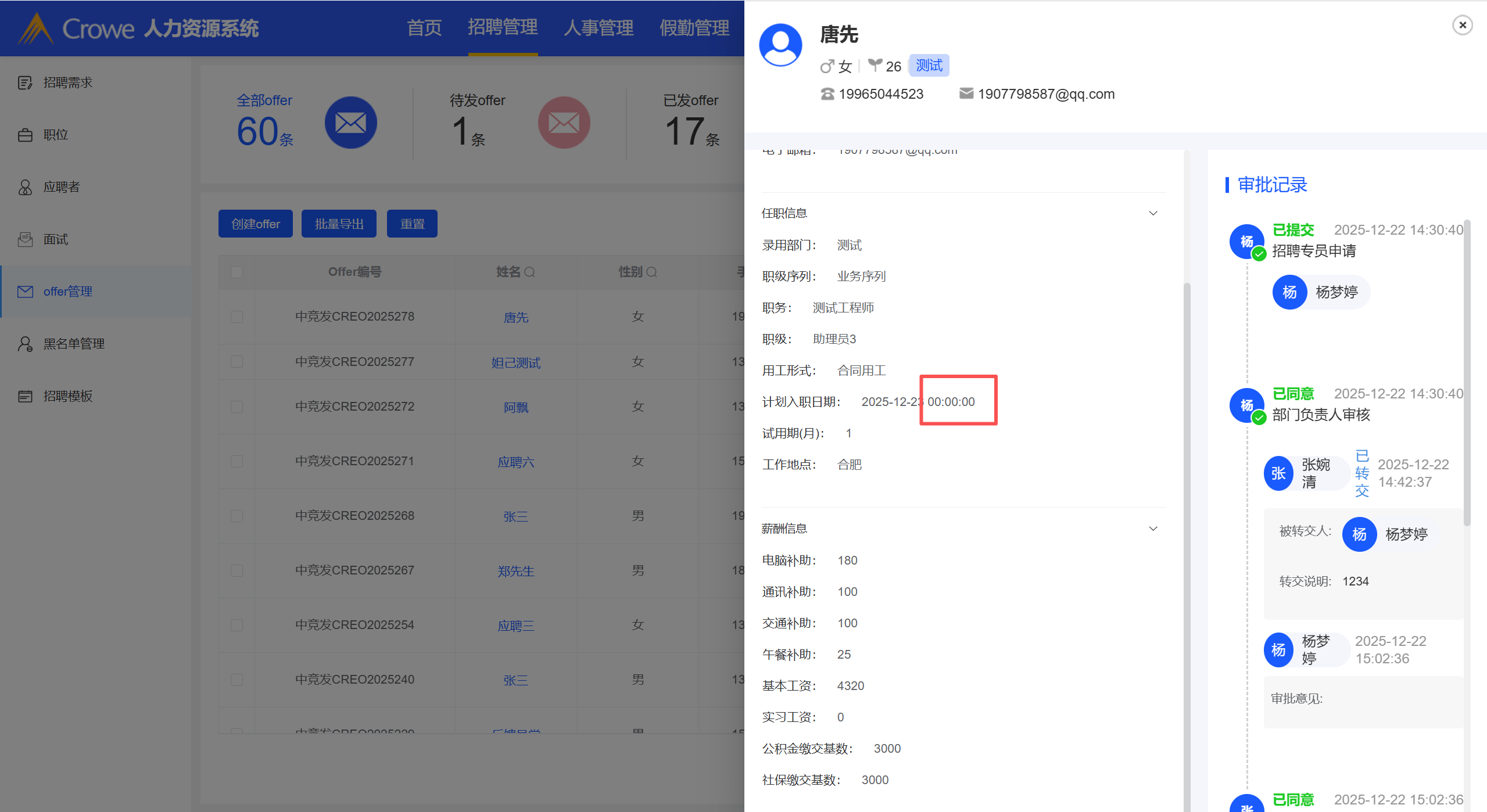Toggle the select-all checkbox in table header

pos(237,272)
